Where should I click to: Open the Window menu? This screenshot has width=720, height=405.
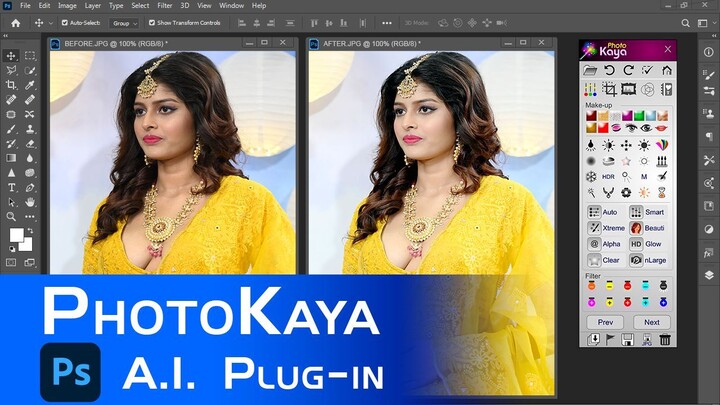[231, 6]
